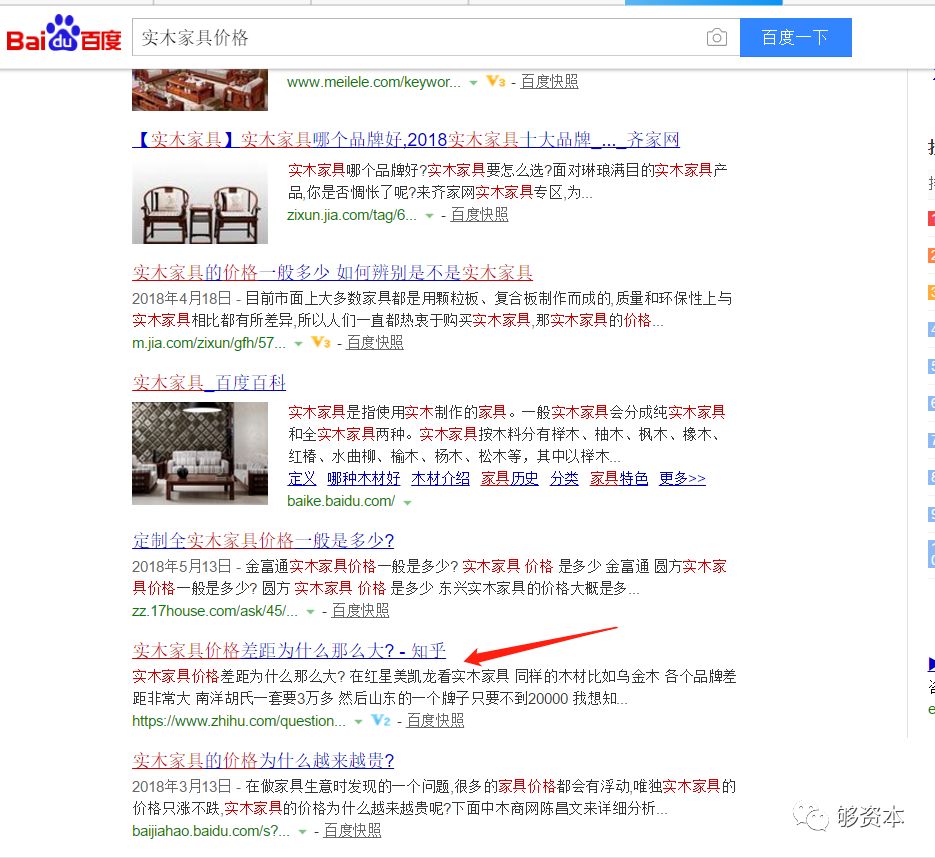Open 定制全实木家具价格一般是多少 result title
Viewport: 935px width, 858px height.
pos(263,540)
